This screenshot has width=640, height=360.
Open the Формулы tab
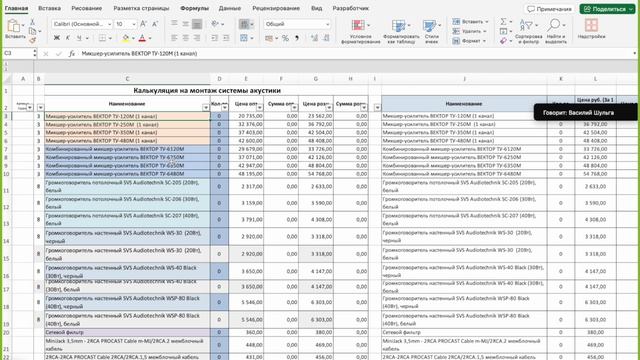point(194,8)
